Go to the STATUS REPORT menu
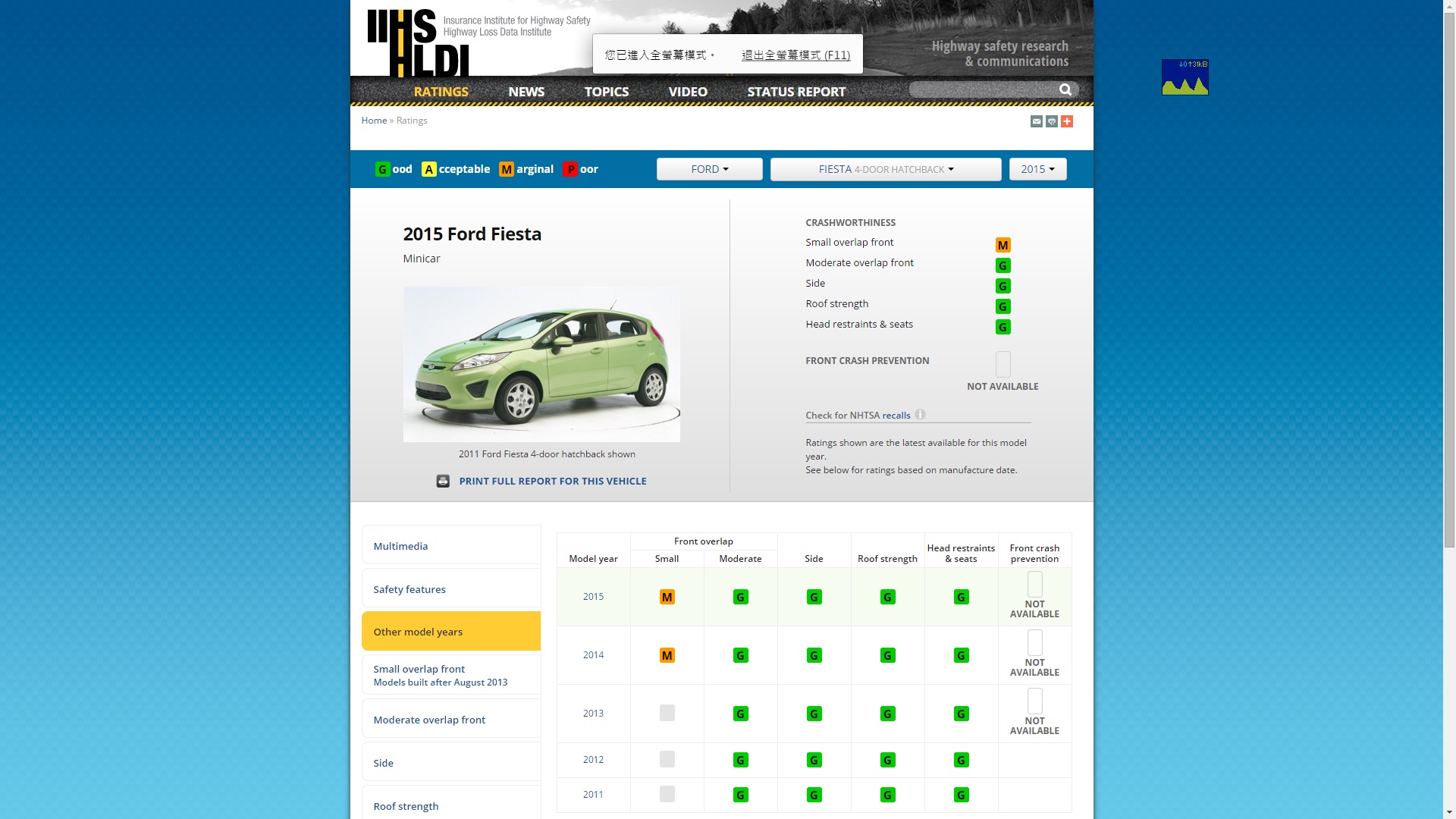 pyautogui.click(x=795, y=92)
